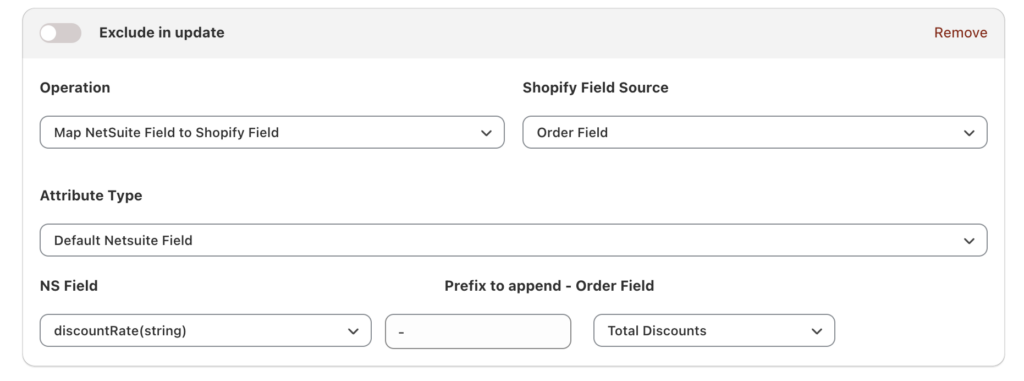Screen dimensions: 1024x381
Task: Click the Attribute Type label
Action: (91, 195)
